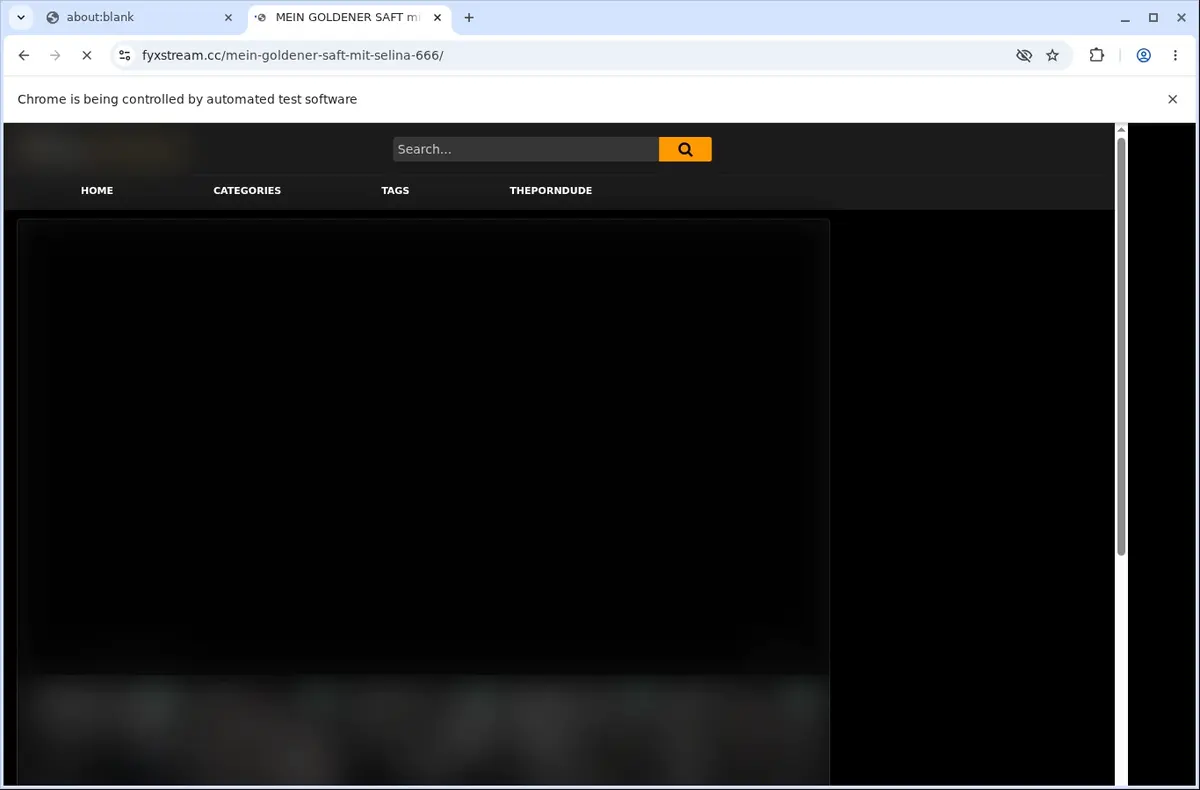
Task: Click the blurred site logo
Action: pyautogui.click(x=101, y=150)
